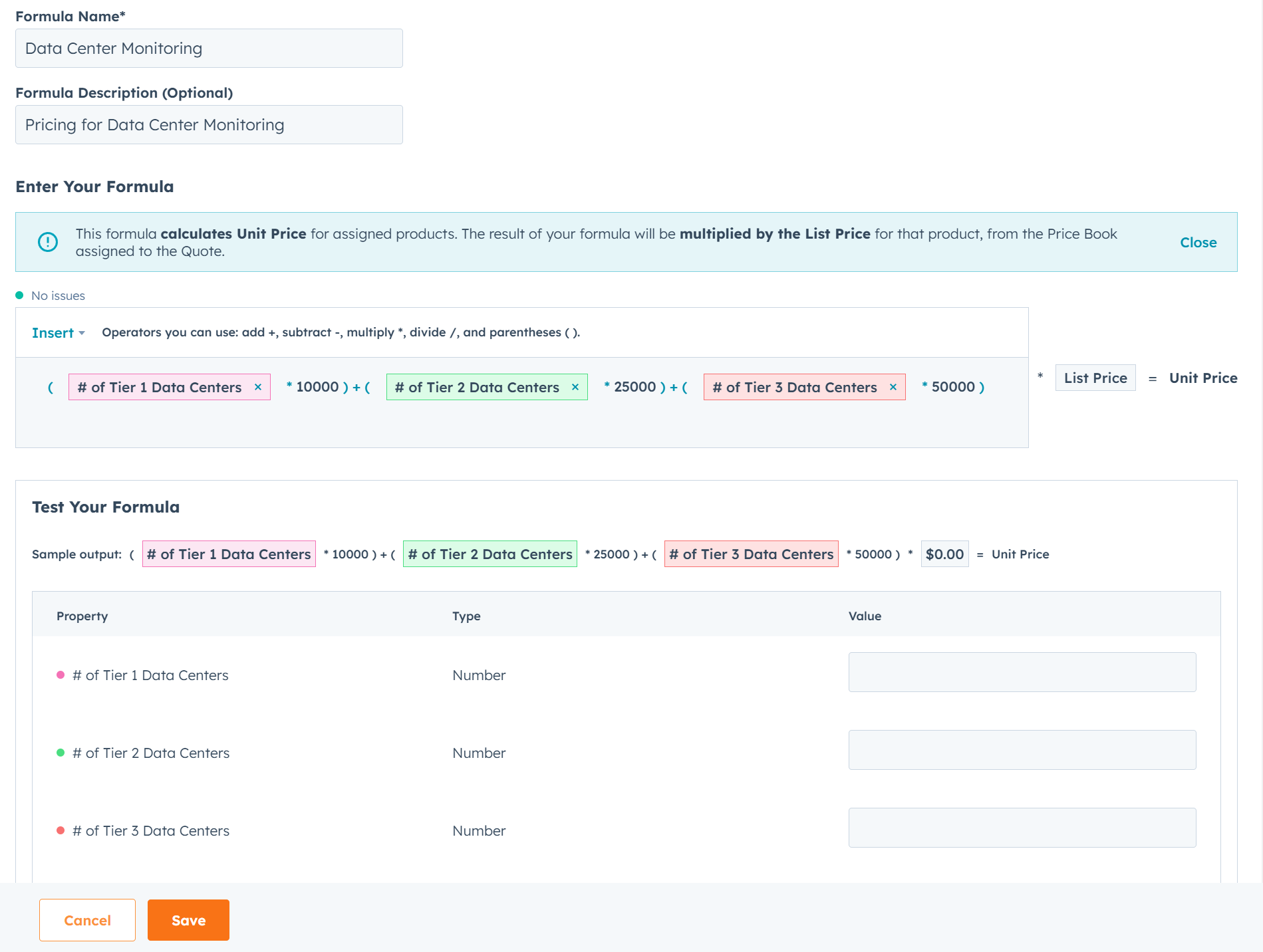Select the Tier 1 token in sample output
This screenshot has height=952, width=1263.
point(228,553)
